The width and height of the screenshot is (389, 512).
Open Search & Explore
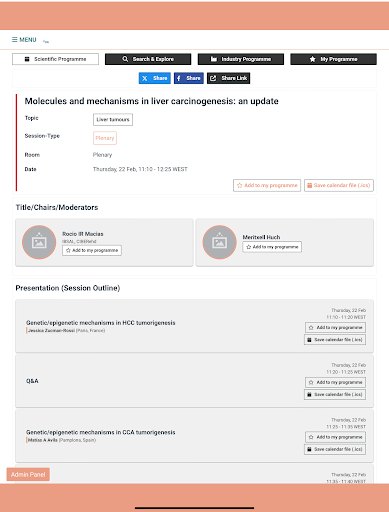(x=148, y=59)
